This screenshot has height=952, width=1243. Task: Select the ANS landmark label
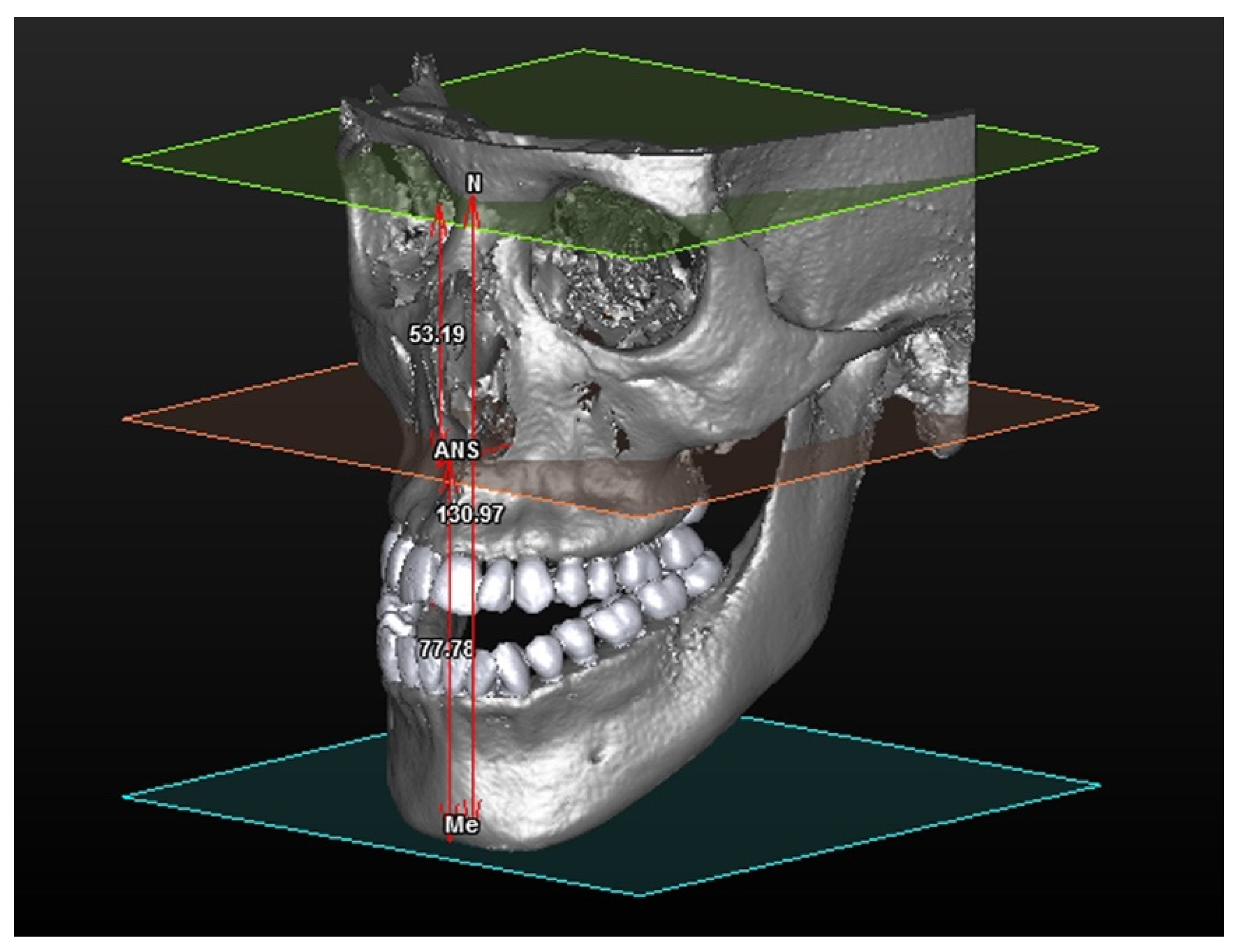456,450
